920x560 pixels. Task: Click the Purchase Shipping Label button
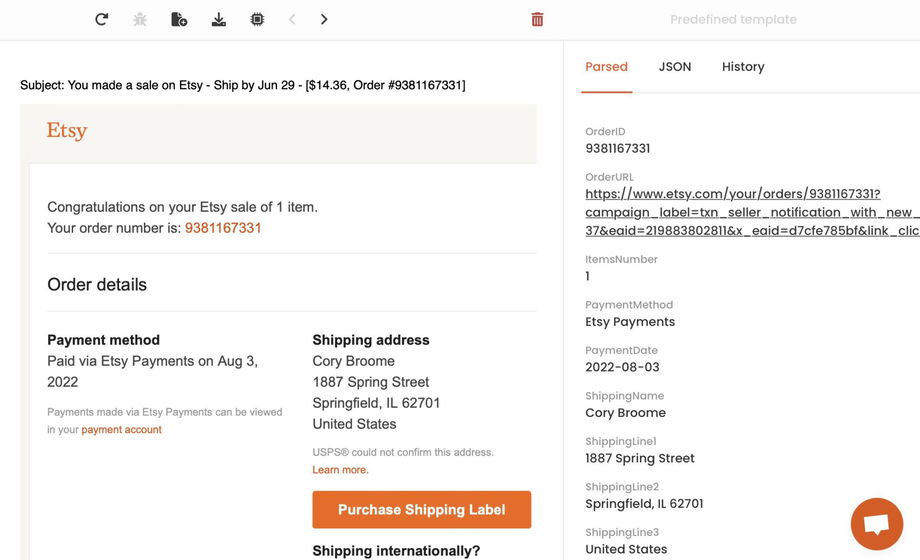[421, 510]
